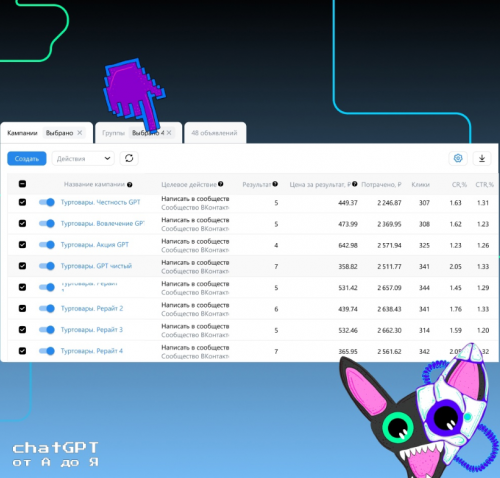
Task: Disable the Туртовары. Рерайт 3 campaign switch
Action: [x=47, y=330]
